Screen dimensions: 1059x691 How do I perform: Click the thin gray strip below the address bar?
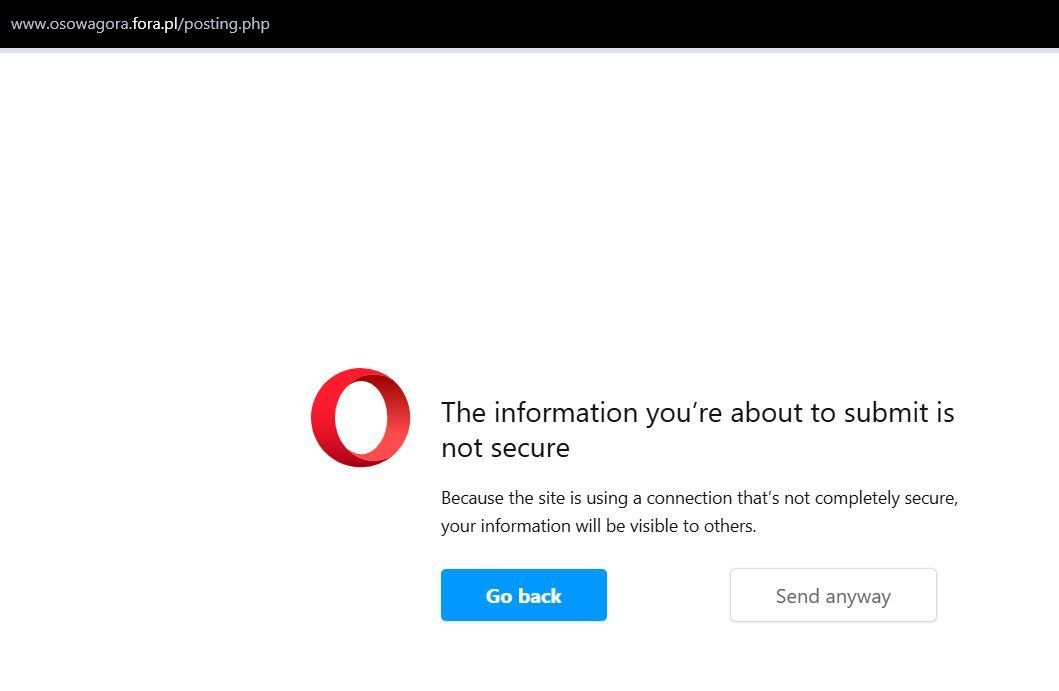529,50
